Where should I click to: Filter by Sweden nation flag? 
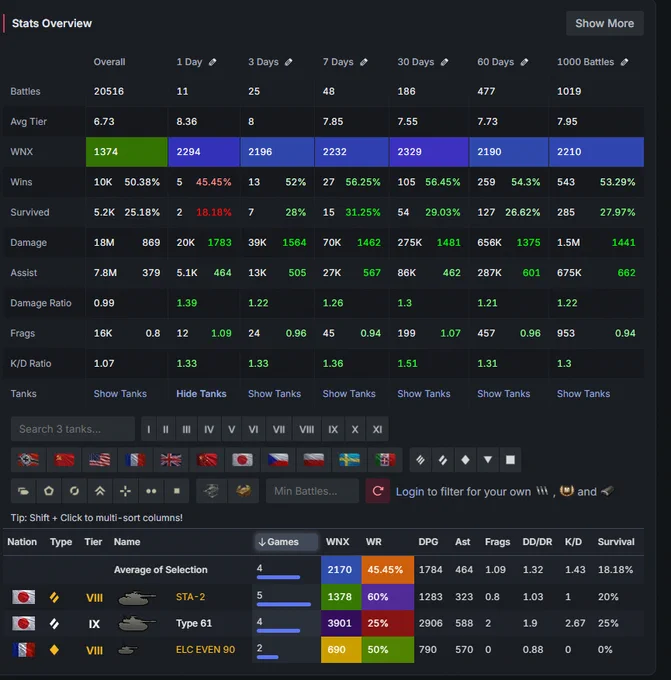pos(349,460)
